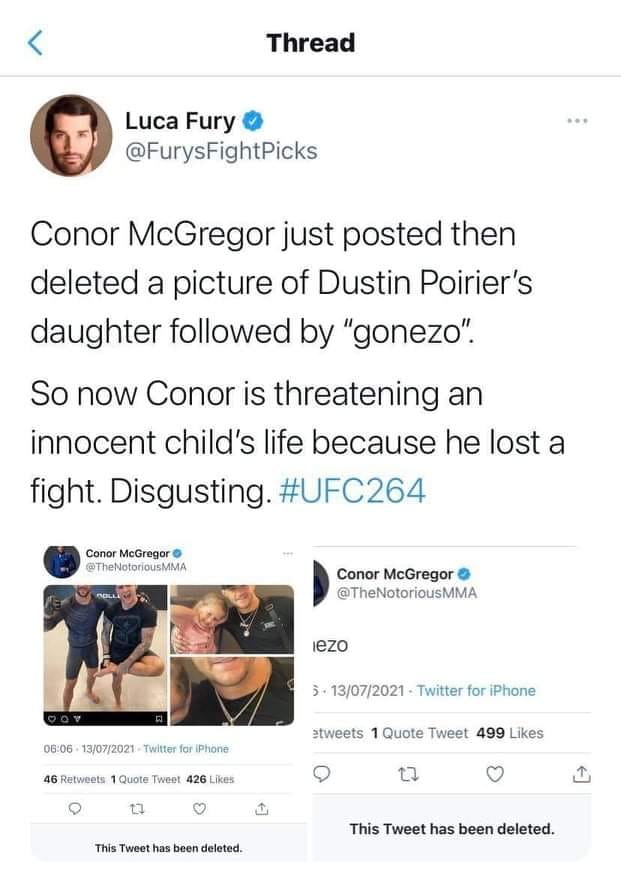Click the reply icon under 426 Likes

click(x=75, y=809)
